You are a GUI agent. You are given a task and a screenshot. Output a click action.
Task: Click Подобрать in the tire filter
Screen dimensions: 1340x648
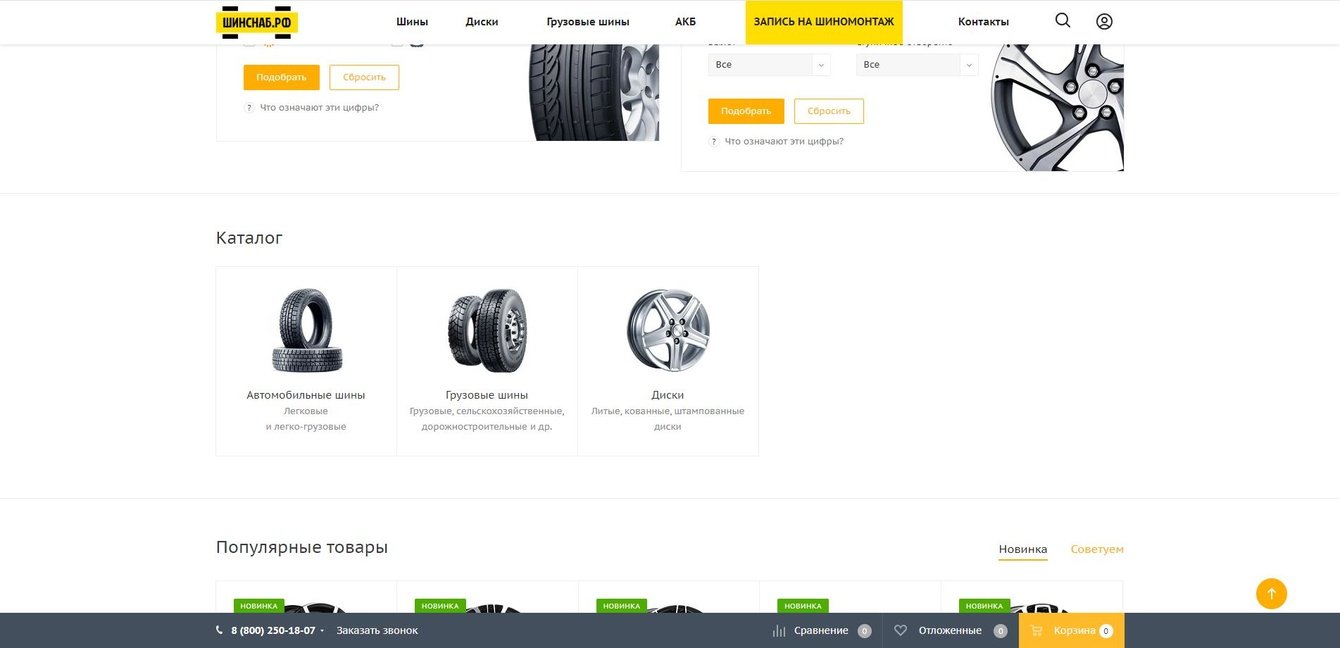point(281,77)
